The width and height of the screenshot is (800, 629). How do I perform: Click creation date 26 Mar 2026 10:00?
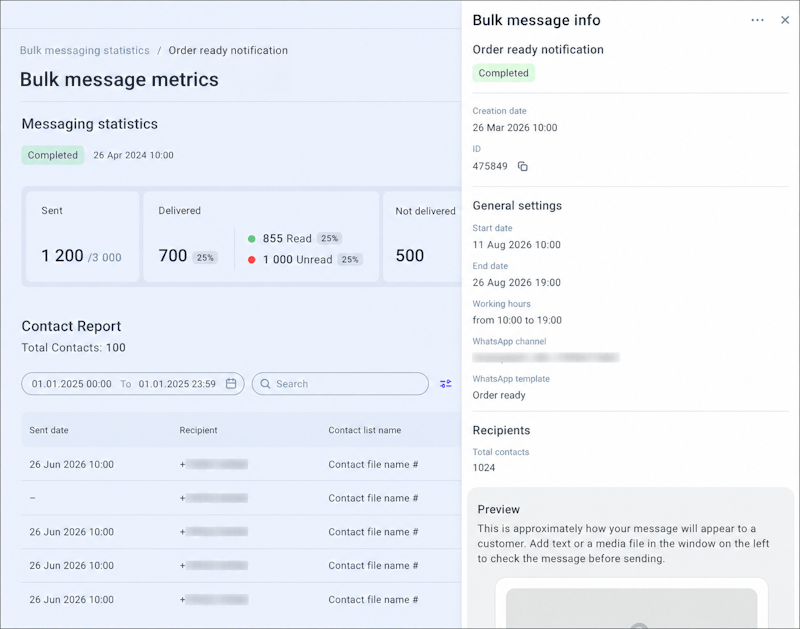515,128
